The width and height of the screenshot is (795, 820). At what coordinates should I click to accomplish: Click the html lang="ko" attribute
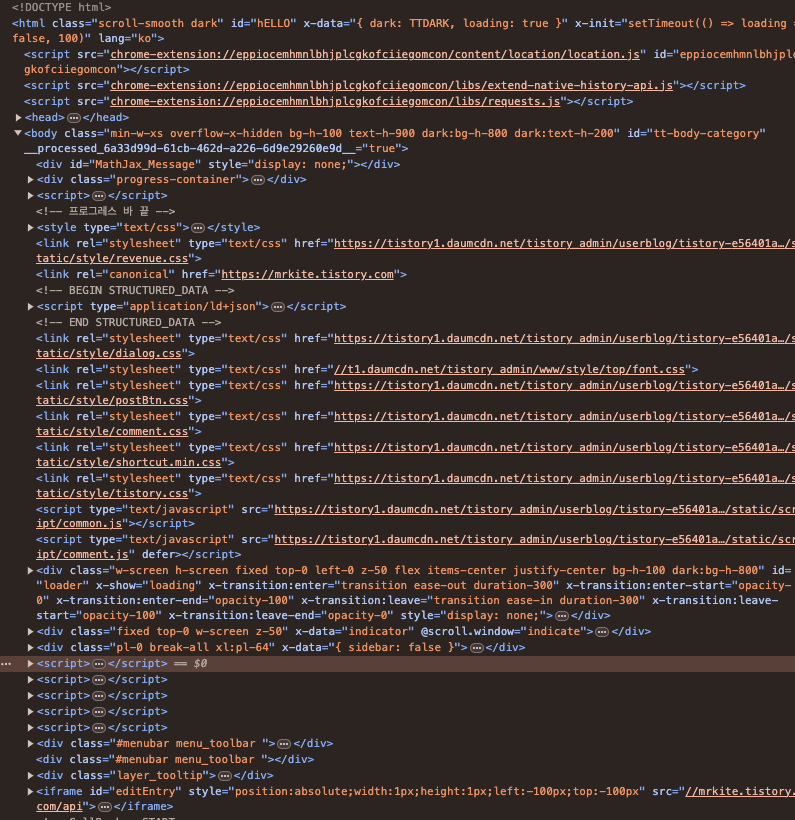point(128,38)
